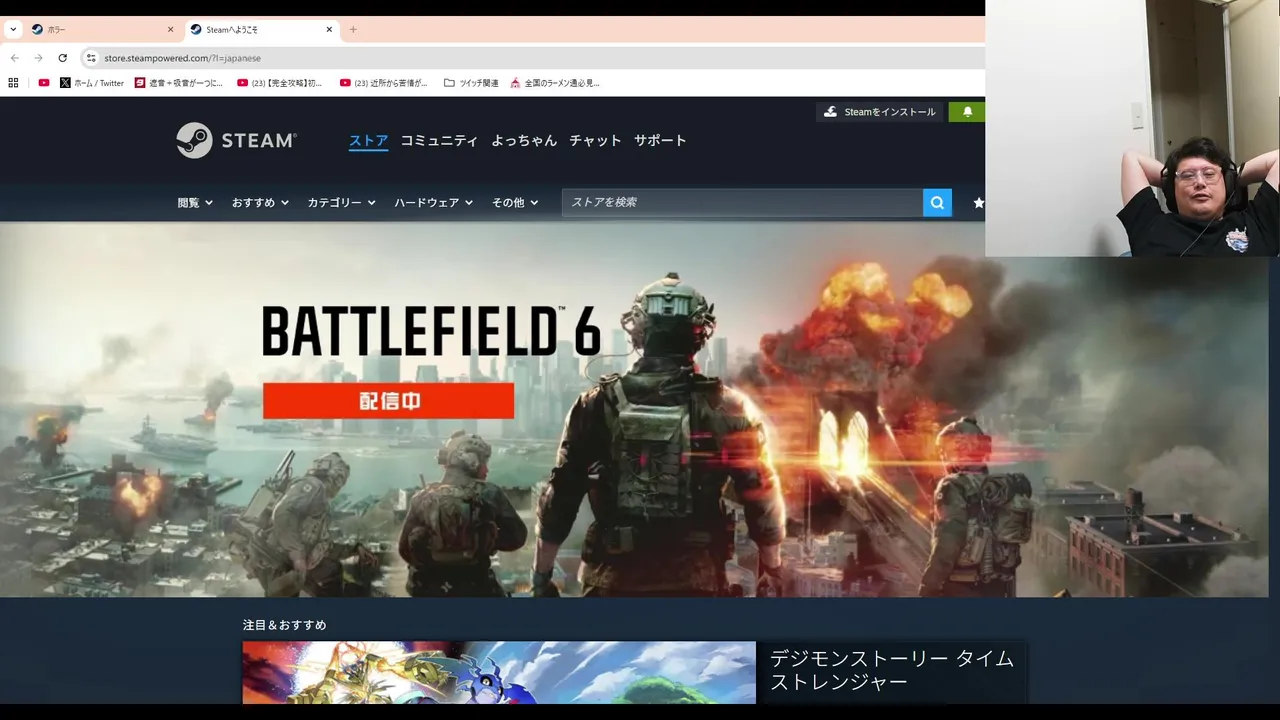Expand the ハードウェア dropdown
This screenshot has width=1280, height=720.
tap(434, 202)
